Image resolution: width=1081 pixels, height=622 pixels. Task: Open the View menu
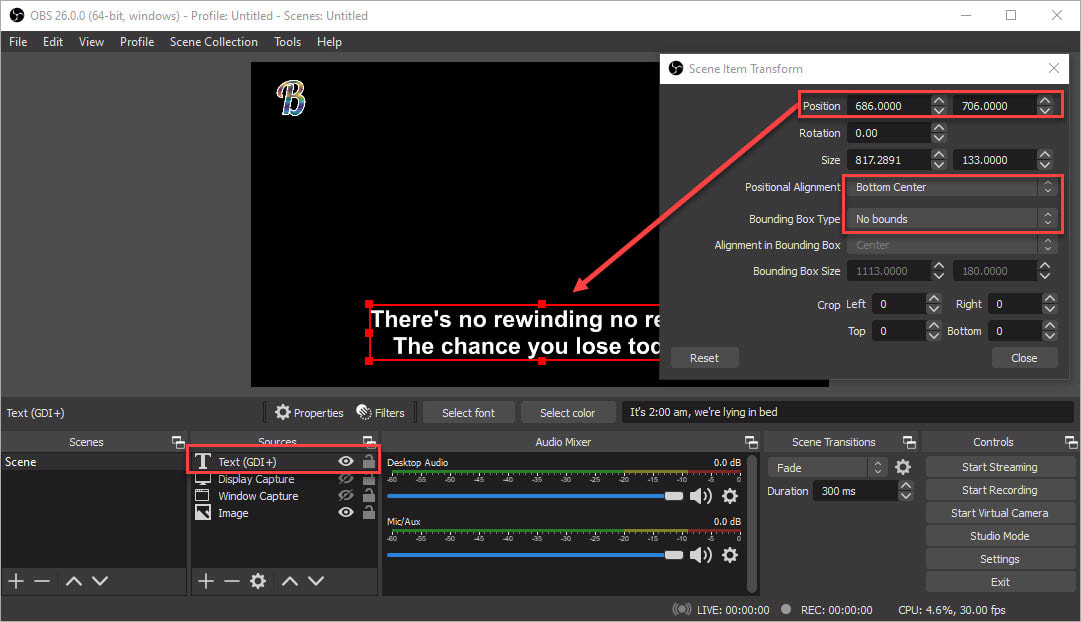(91, 42)
